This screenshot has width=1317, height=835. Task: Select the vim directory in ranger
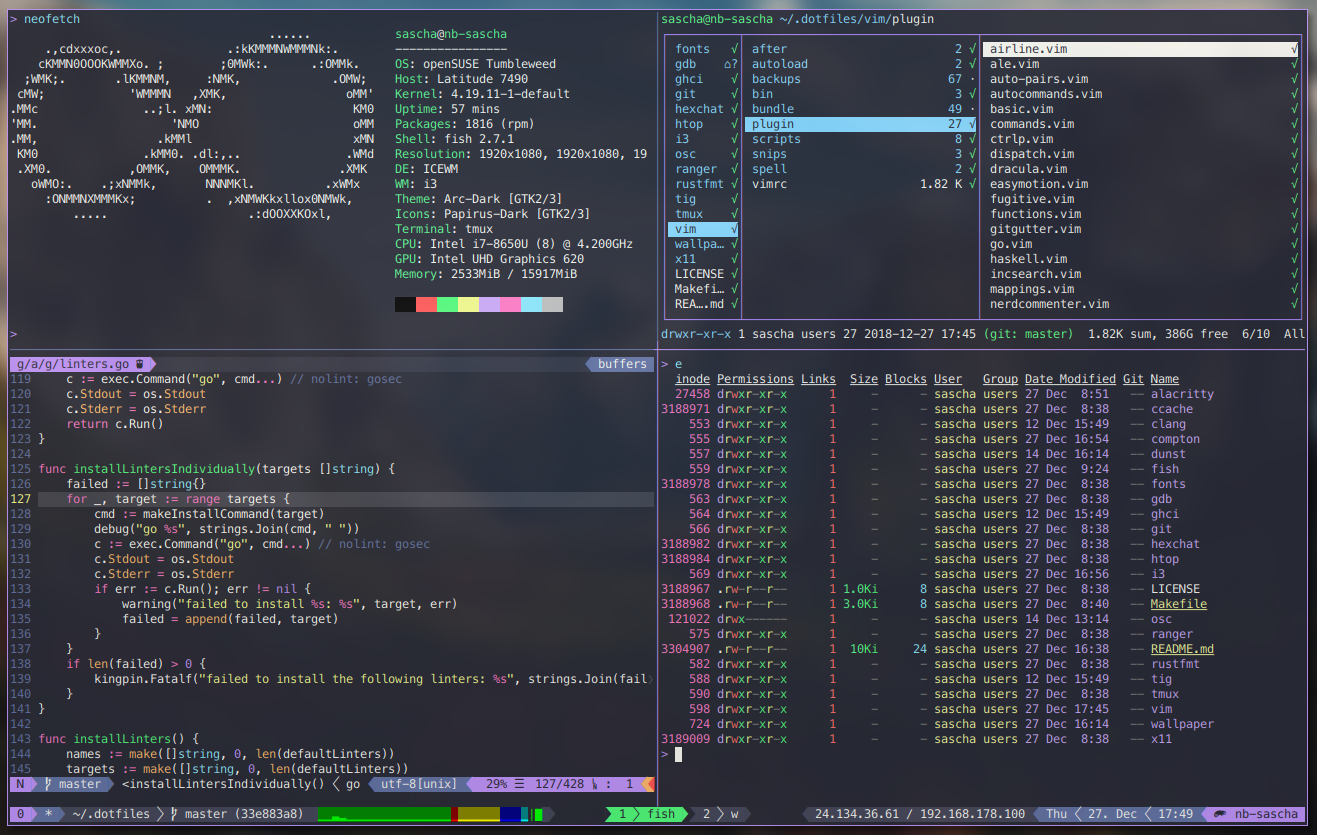pos(704,229)
